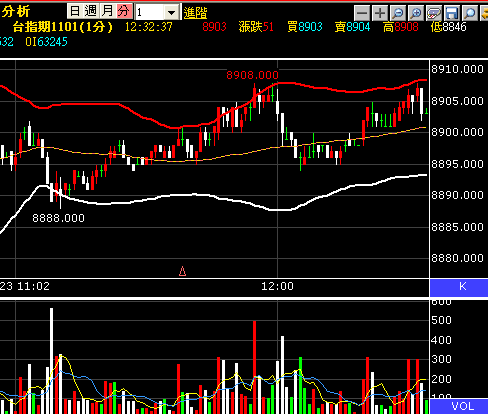488x414 pixels.
Task: Zoom out with the minus magnifier icon
Action: pyautogui.click(x=398, y=13)
